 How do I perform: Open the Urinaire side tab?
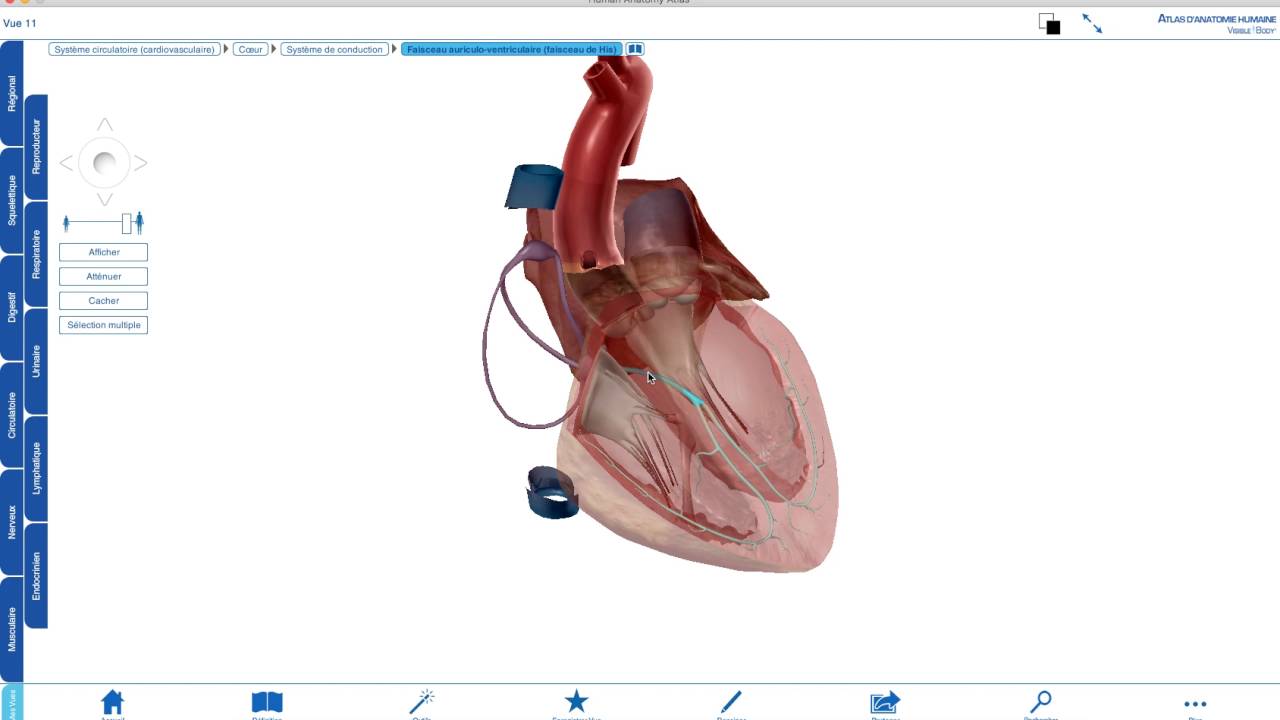[36, 361]
